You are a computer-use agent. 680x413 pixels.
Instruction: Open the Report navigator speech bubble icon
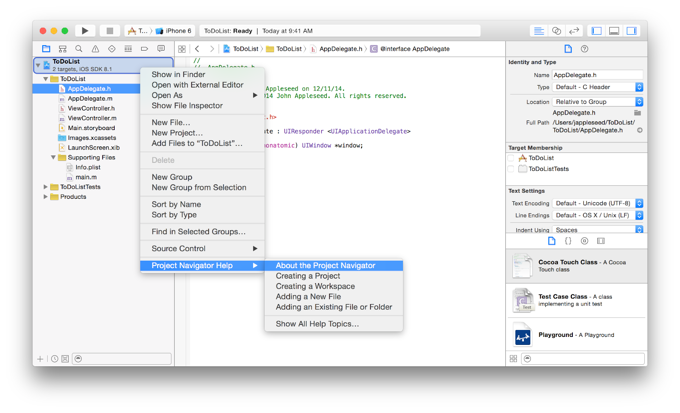pos(161,49)
